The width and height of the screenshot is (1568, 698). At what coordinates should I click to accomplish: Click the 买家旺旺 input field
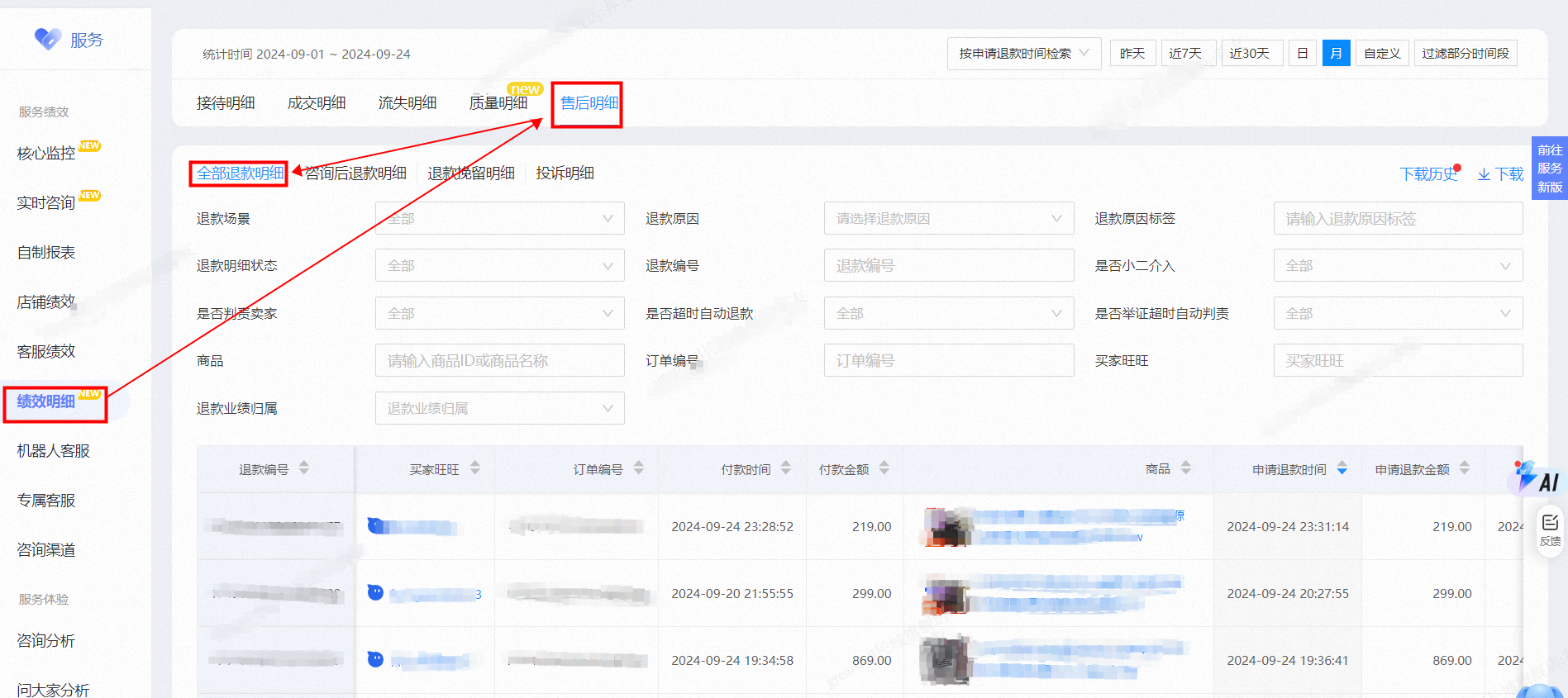point(1399,360)
